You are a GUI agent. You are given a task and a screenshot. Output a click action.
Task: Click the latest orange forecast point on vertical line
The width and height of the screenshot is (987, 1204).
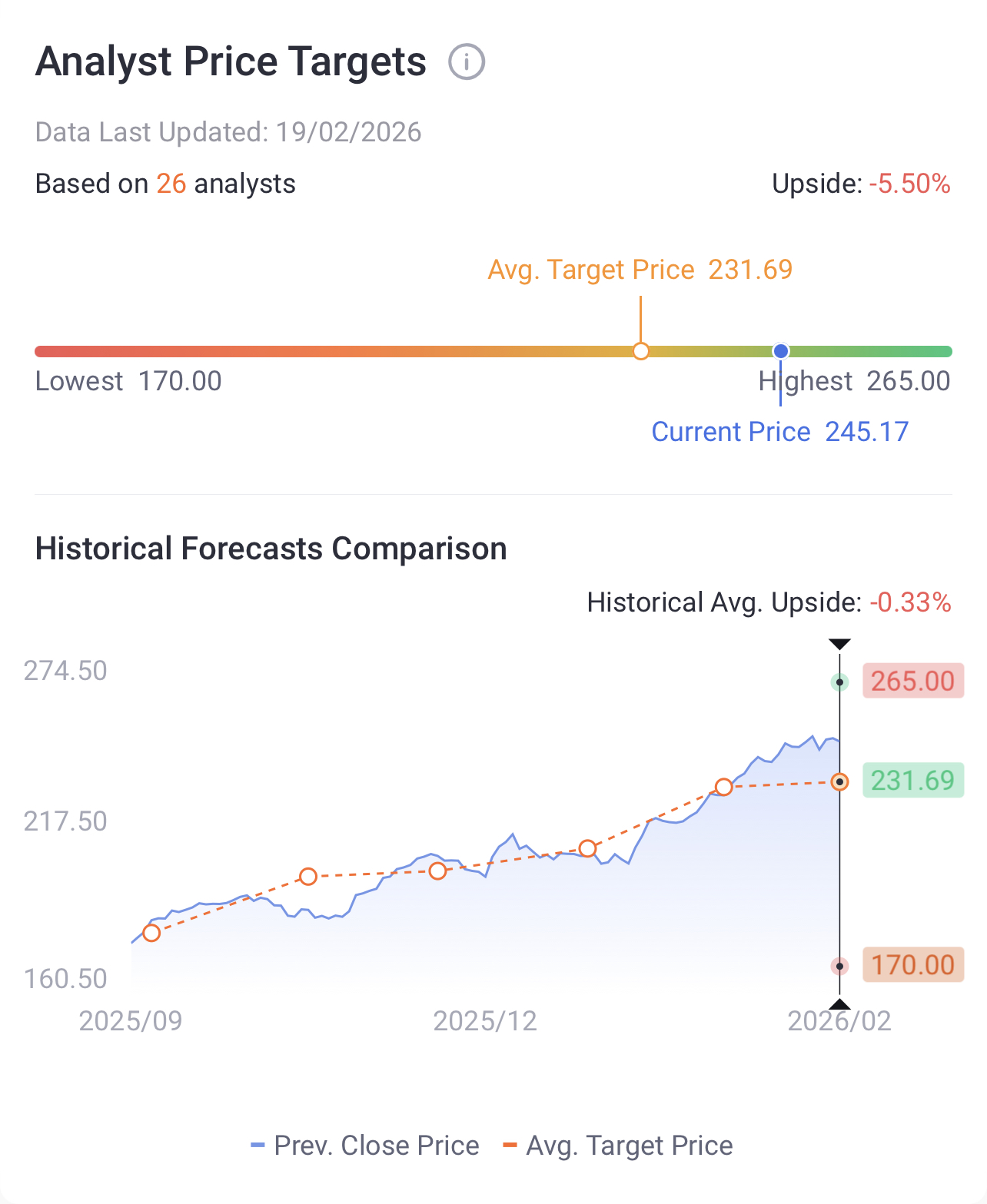[x=840, y=782]
